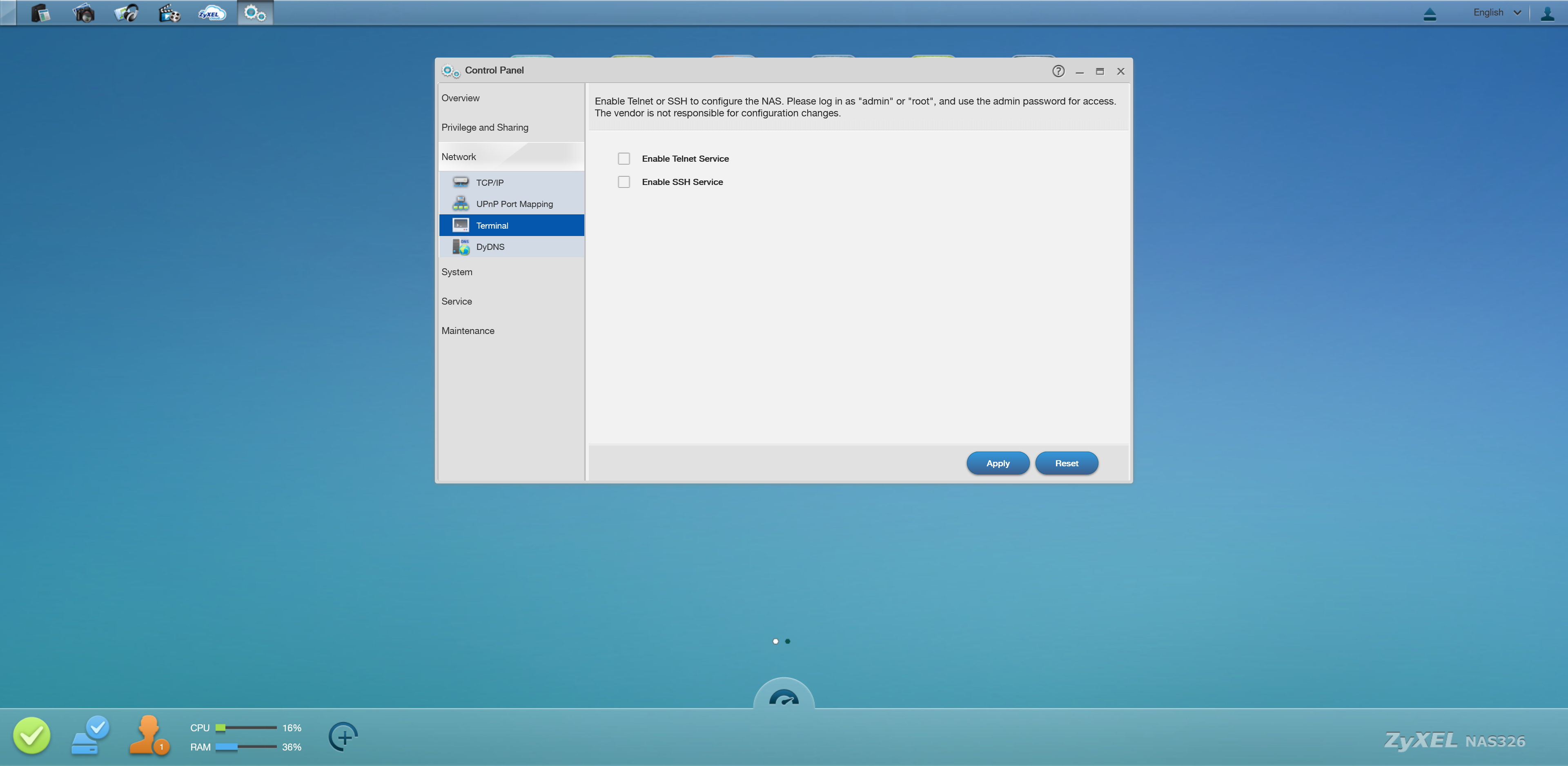
Task: Expand Privilege and Sharing section
Action: click(x=511, y=127)
